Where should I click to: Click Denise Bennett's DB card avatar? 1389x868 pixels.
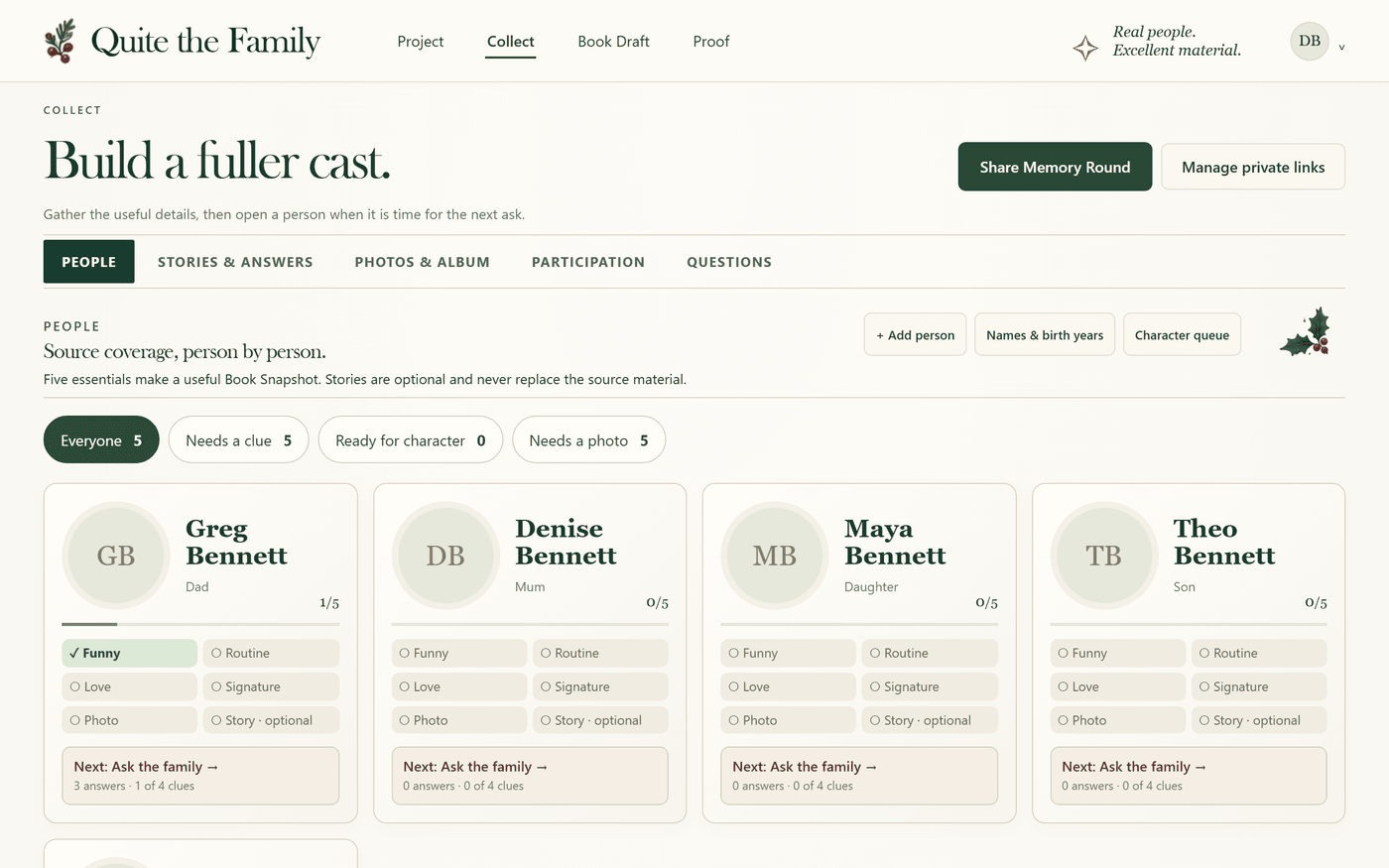444,556
